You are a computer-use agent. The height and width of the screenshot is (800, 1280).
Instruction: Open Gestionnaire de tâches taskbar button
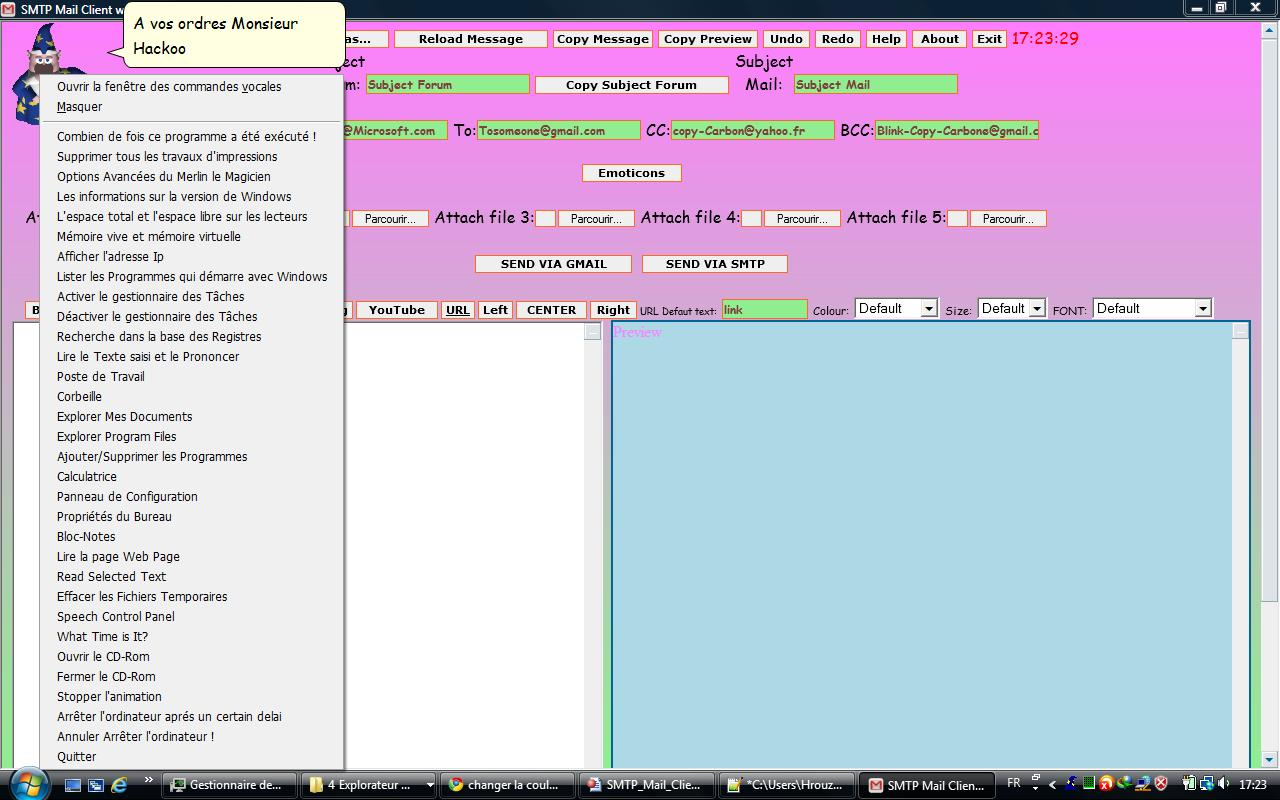(230, 785)
